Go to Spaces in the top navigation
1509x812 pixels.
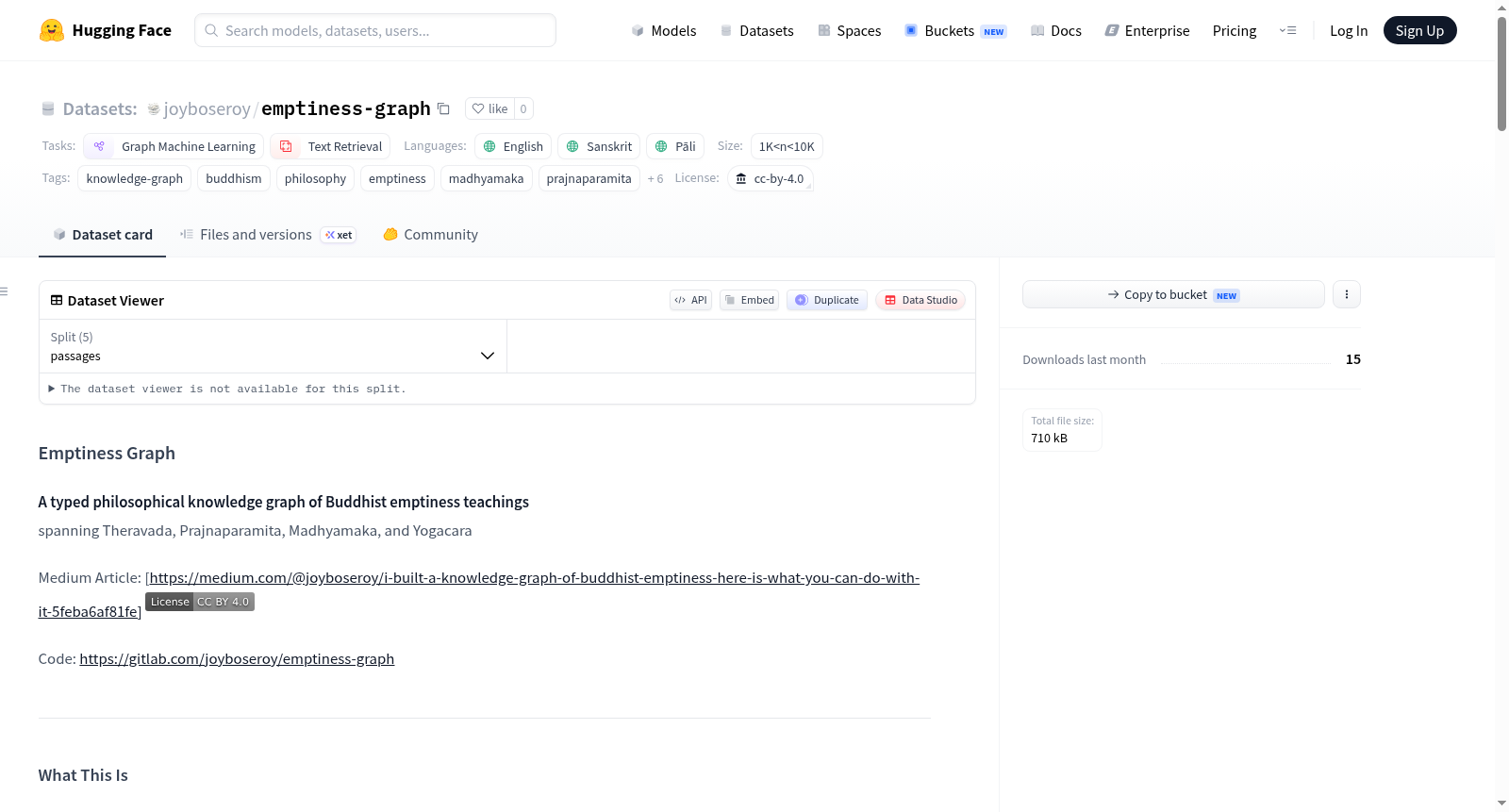(x=849, y=30)
